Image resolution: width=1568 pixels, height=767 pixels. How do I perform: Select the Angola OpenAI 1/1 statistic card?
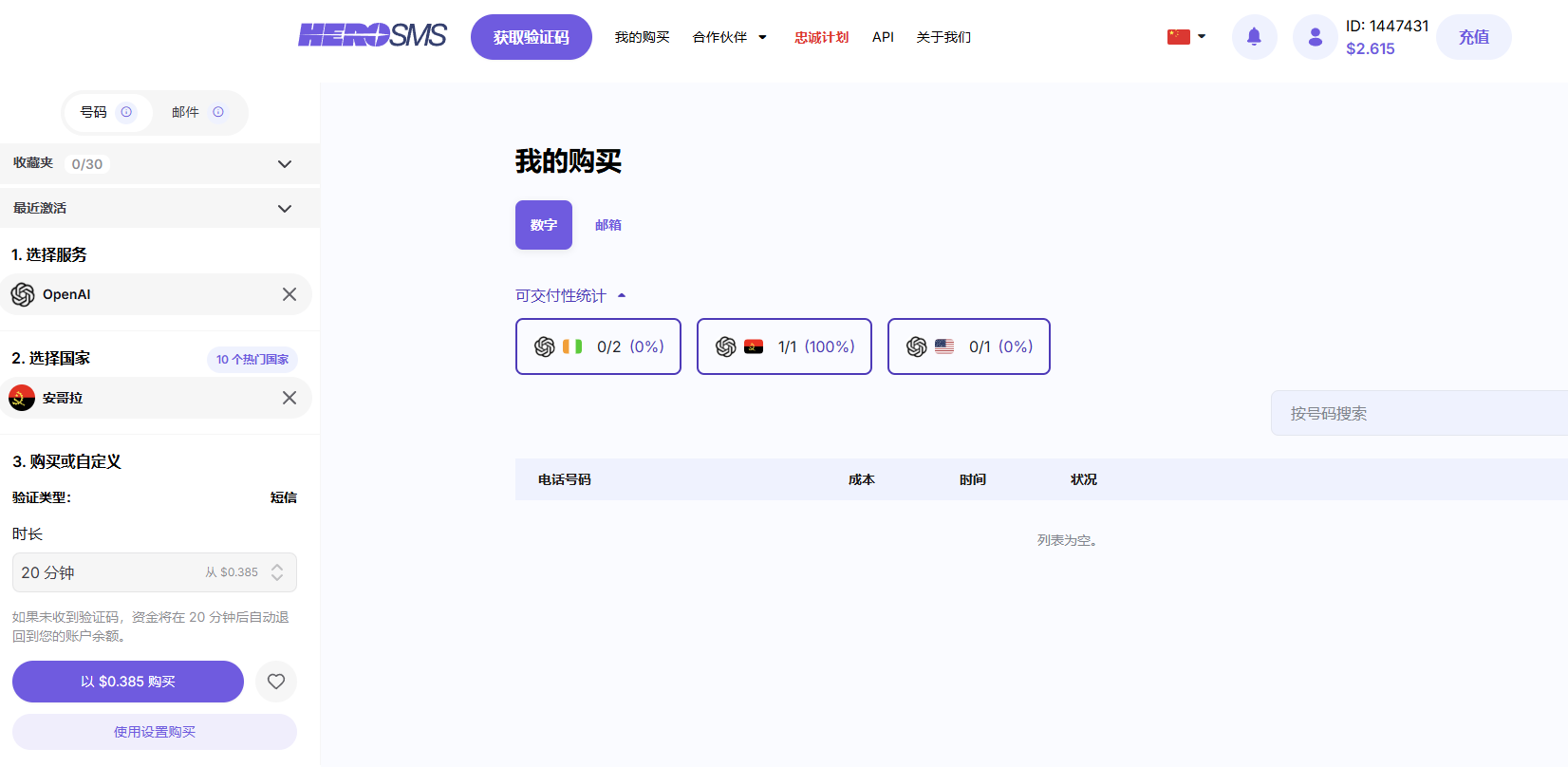[784, 346]
